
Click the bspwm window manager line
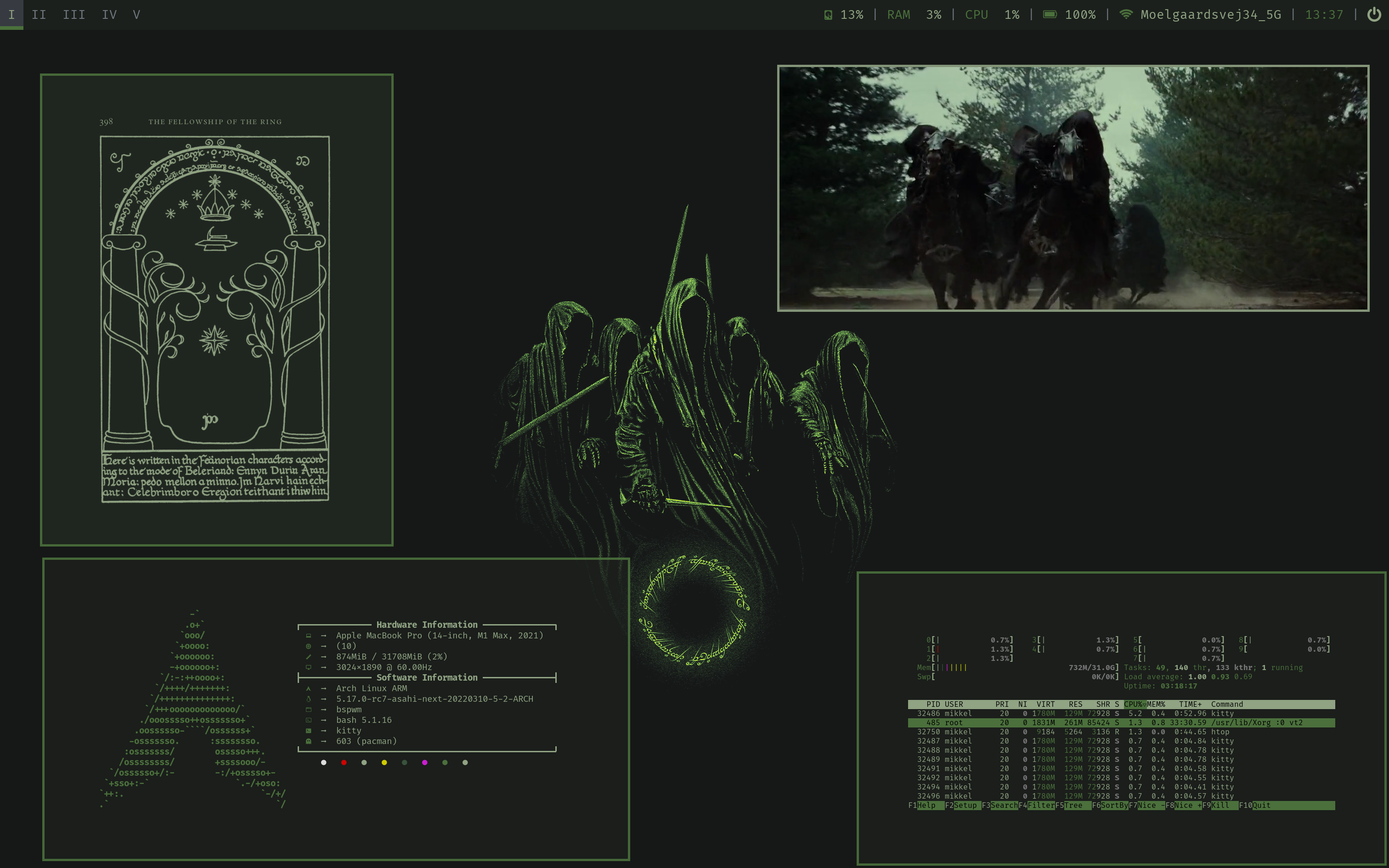point(348,710)
